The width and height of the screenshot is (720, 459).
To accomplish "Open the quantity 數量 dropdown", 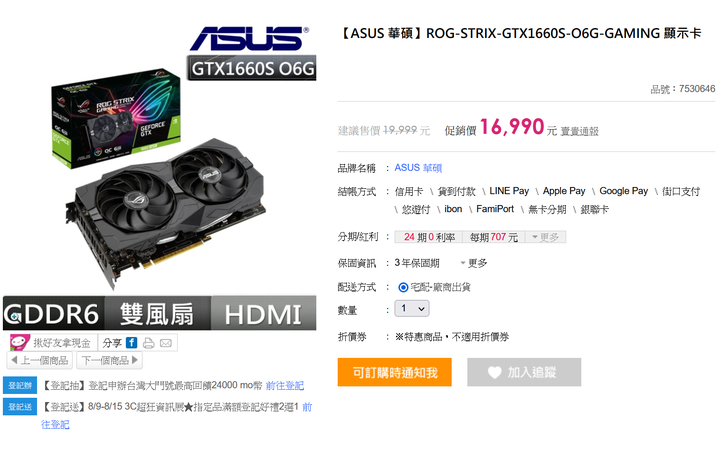I will (412, 308).
